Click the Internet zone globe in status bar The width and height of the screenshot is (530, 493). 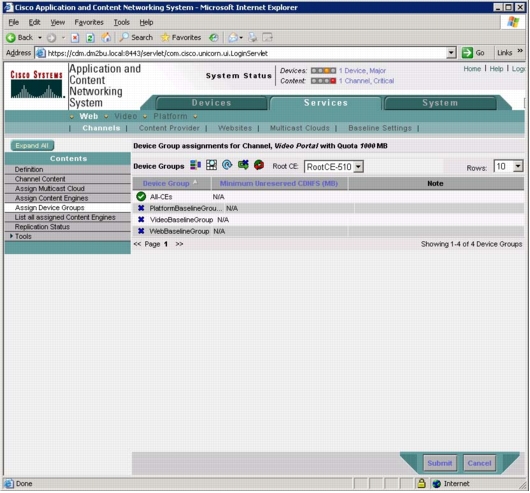click(x=437, y=484)
